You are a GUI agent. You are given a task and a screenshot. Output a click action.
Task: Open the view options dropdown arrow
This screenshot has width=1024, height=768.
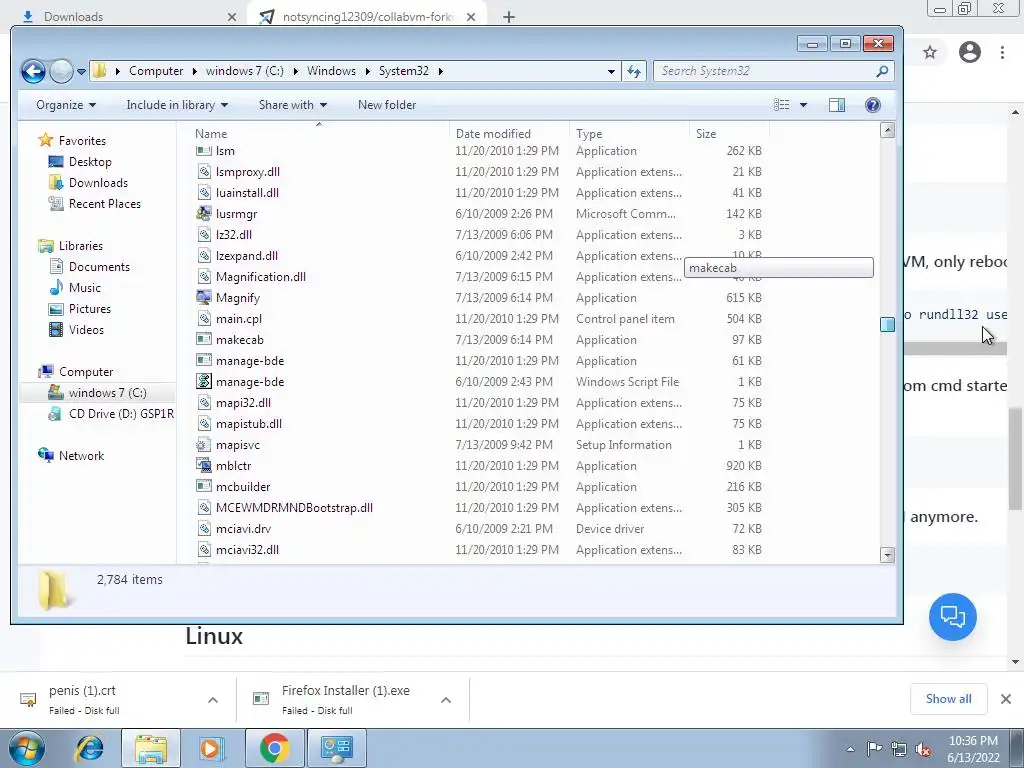tap(803, 105)
